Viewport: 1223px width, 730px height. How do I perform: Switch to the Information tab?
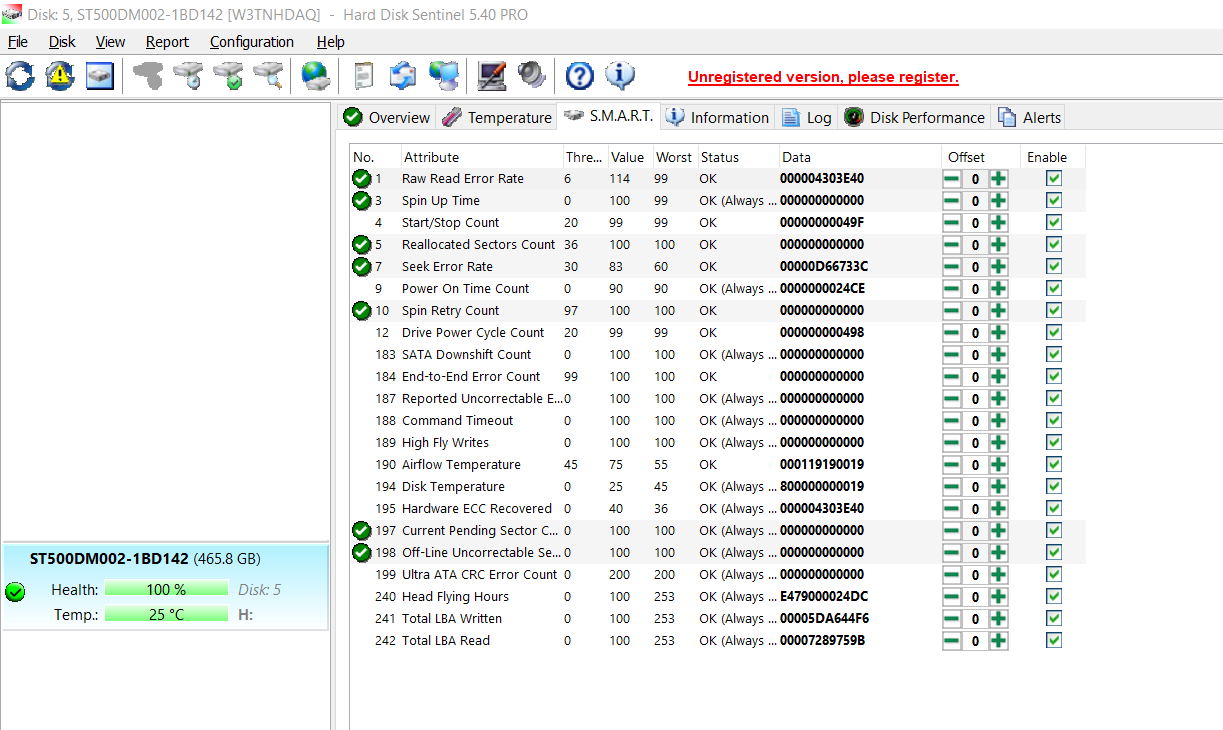(717, 117)
